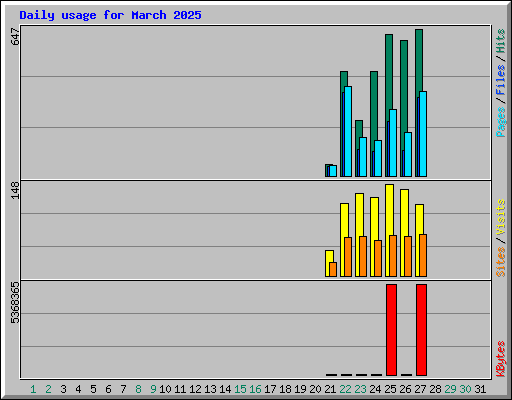Click the red KBytes bar for day 25
Image resolution: width=512 pixels, height=400 pixels.
391,330
